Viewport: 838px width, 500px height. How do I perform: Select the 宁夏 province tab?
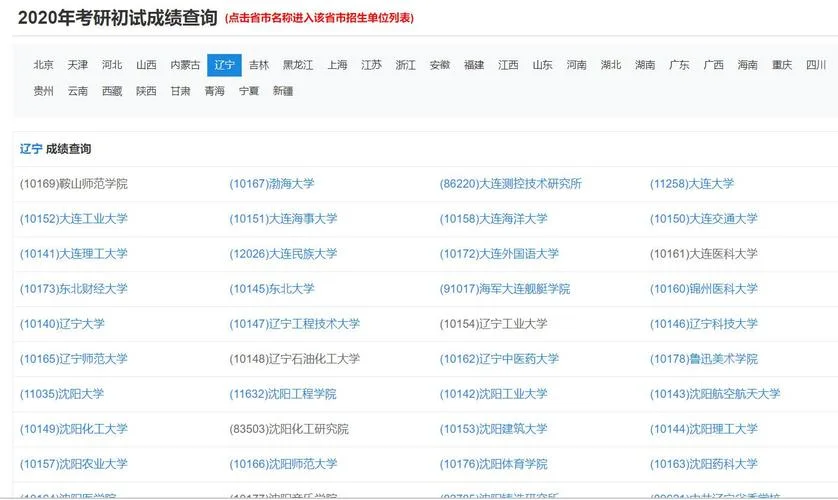click(x=249, y=91)
